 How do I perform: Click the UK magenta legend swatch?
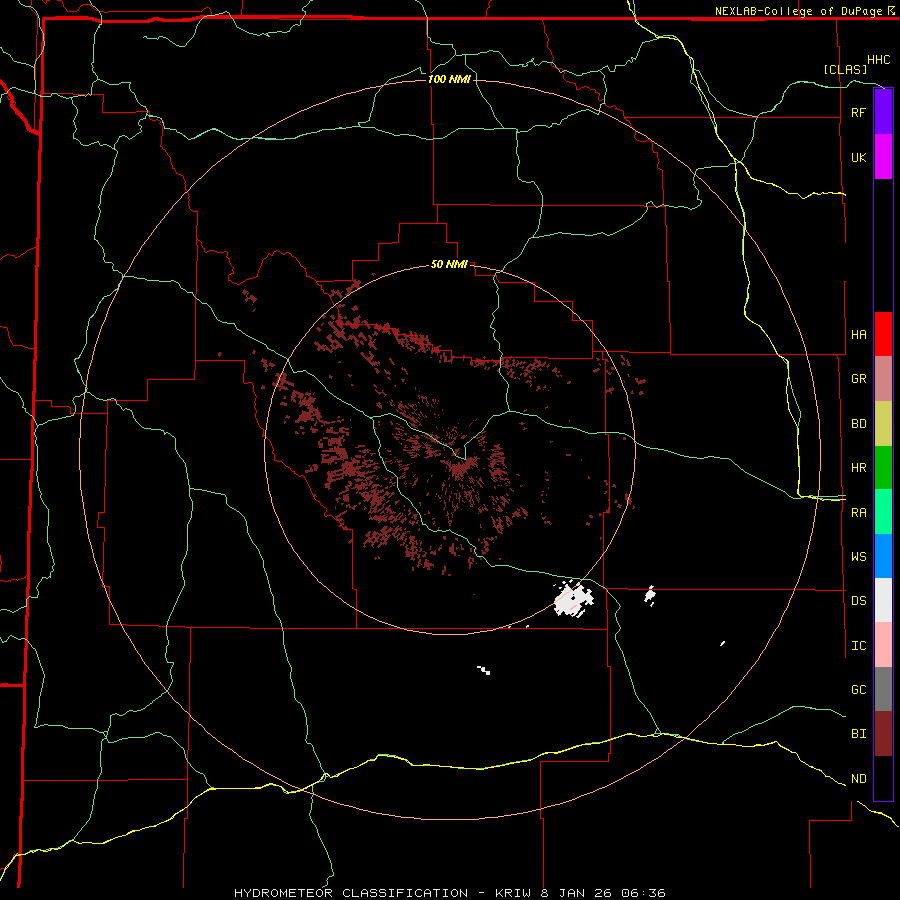883,157
